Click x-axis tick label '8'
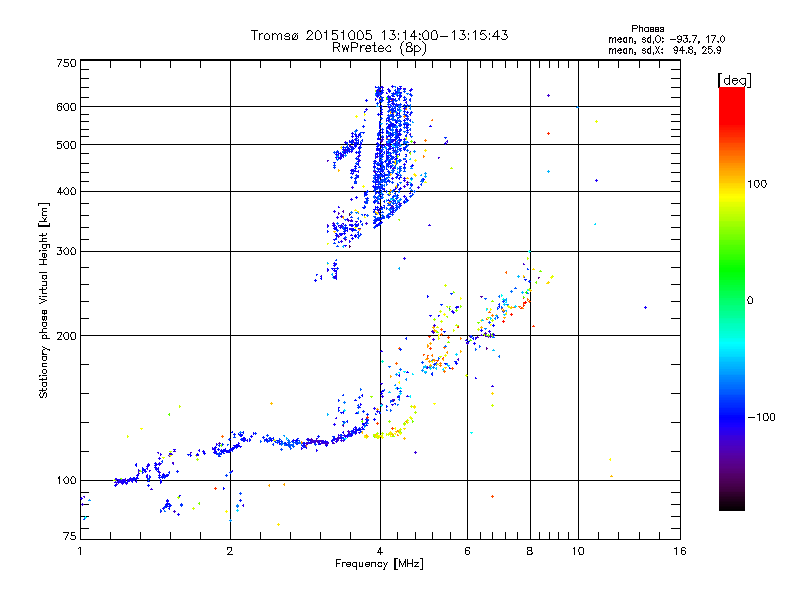This screenshot has height=600, width=800. pyautogui.click(x=530, y=551)
